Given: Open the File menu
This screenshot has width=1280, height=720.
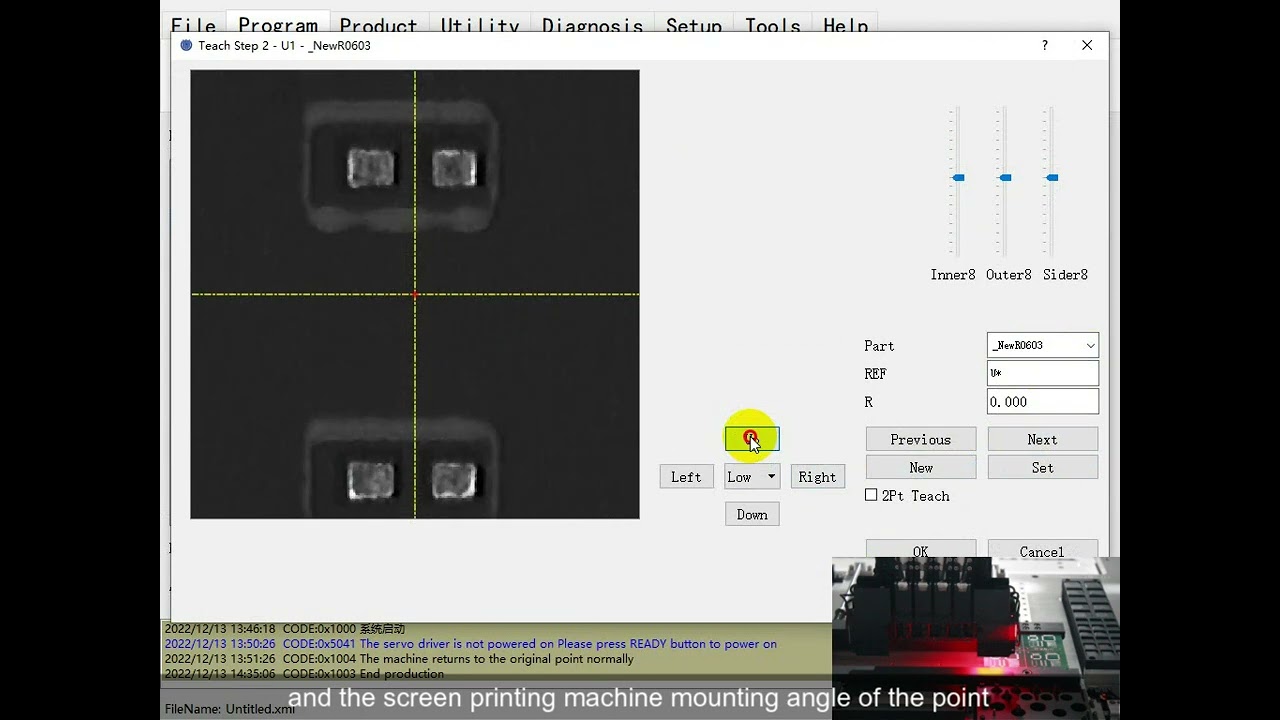Looking at the screenshot, I should point(193,24).
